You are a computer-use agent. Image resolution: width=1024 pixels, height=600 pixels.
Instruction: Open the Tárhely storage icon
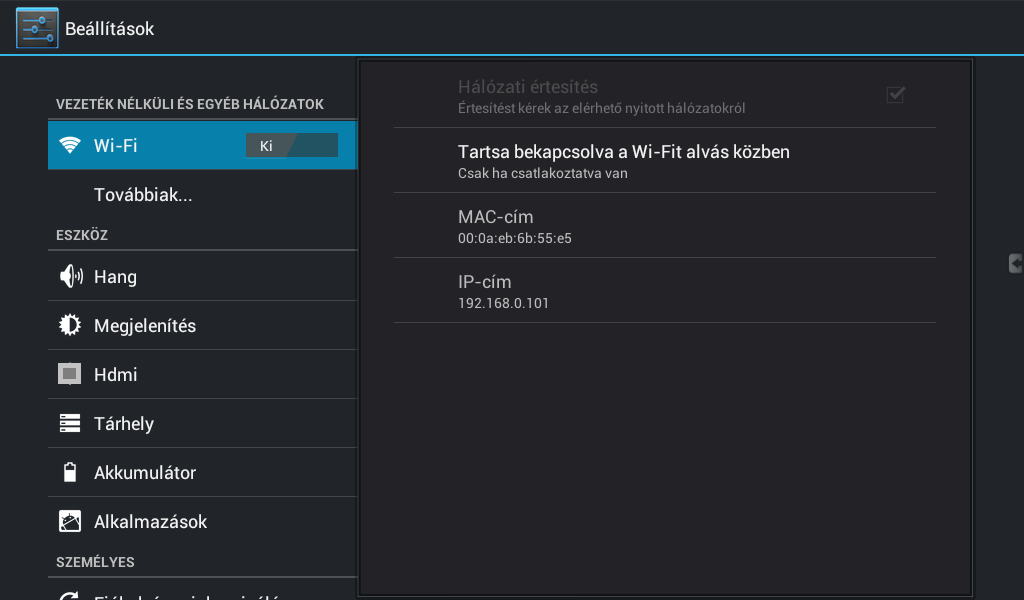(70, 423)
